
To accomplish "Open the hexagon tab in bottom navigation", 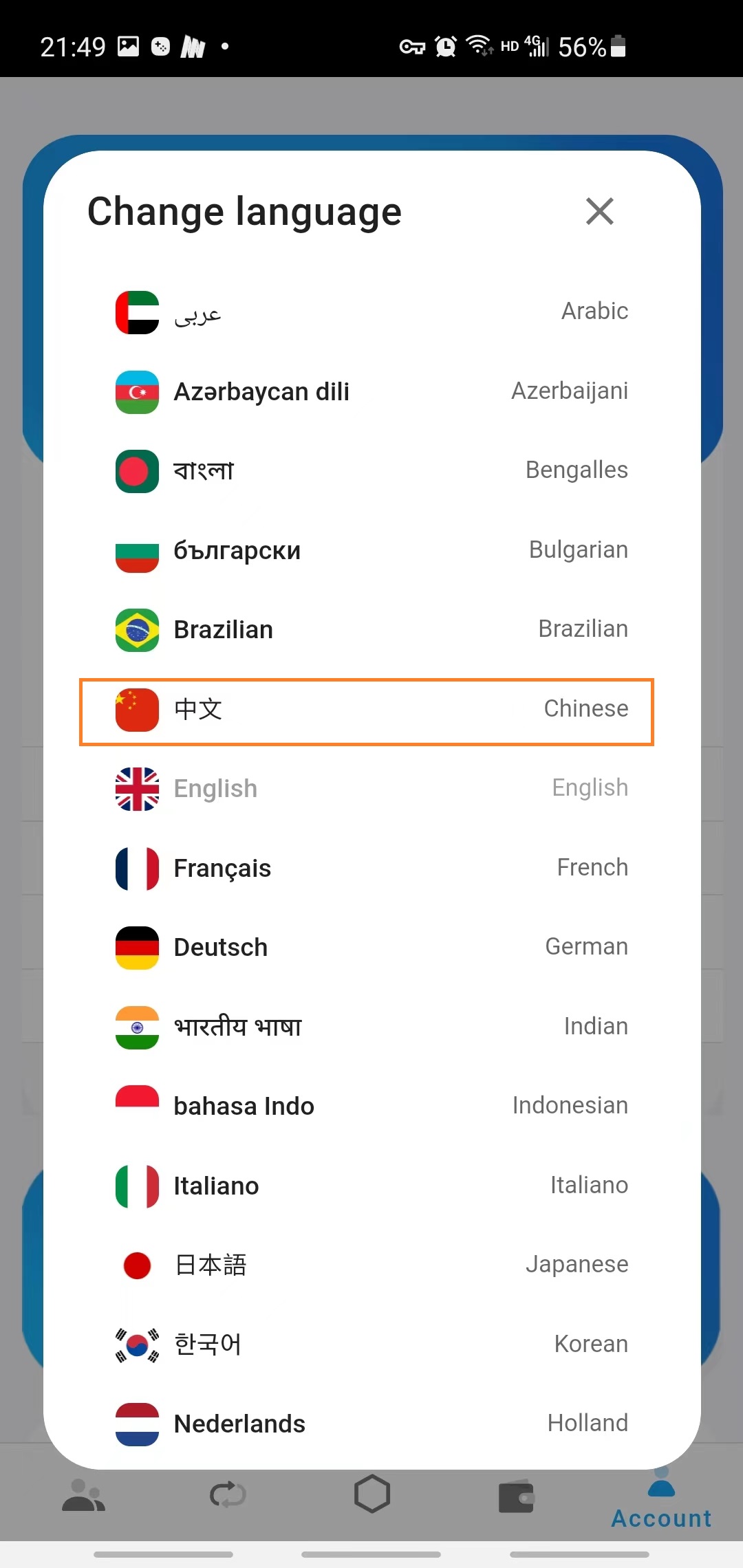I will [x=372, y=1494].
